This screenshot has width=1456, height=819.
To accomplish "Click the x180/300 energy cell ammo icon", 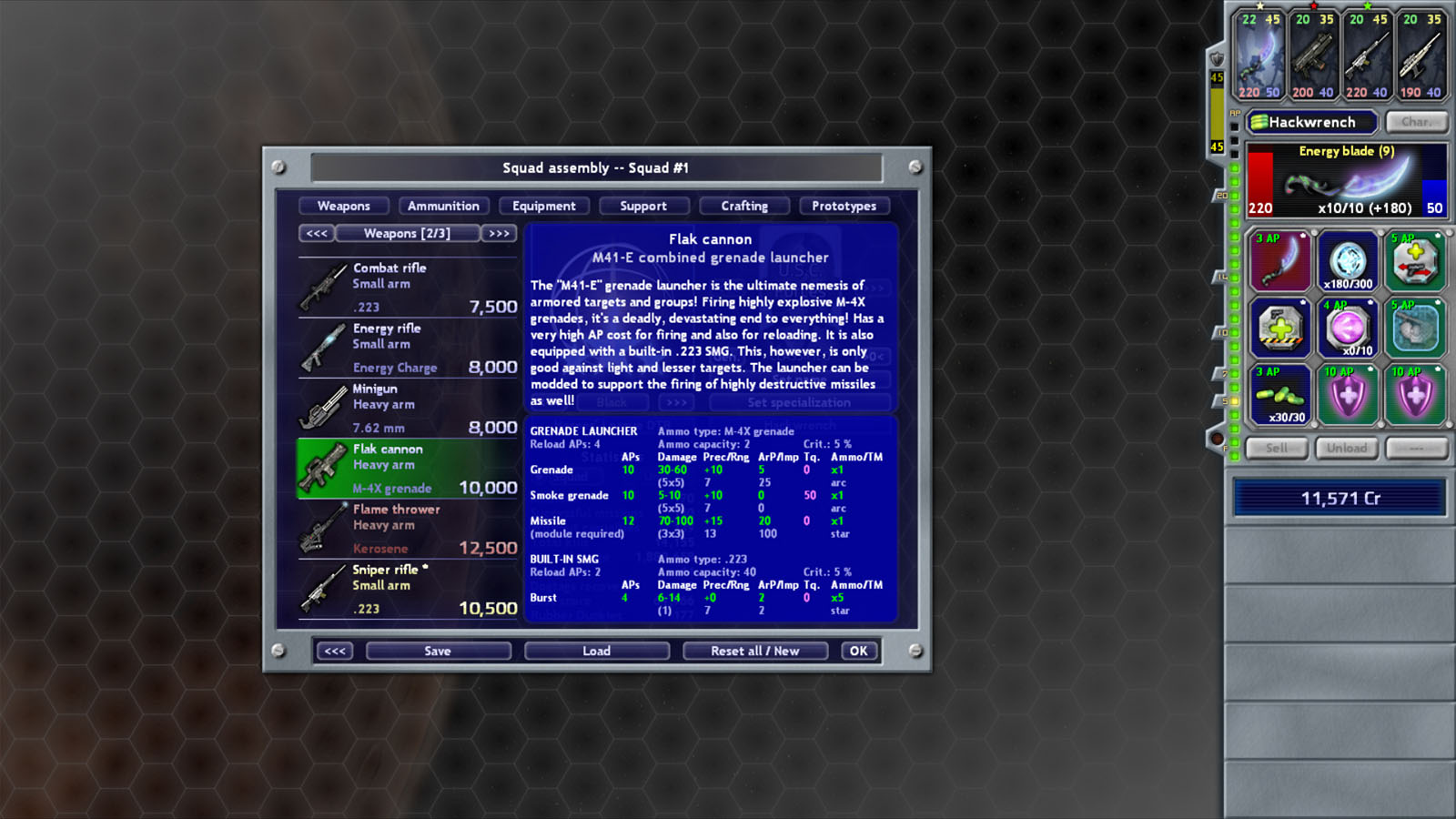I will coord(1348,261).
